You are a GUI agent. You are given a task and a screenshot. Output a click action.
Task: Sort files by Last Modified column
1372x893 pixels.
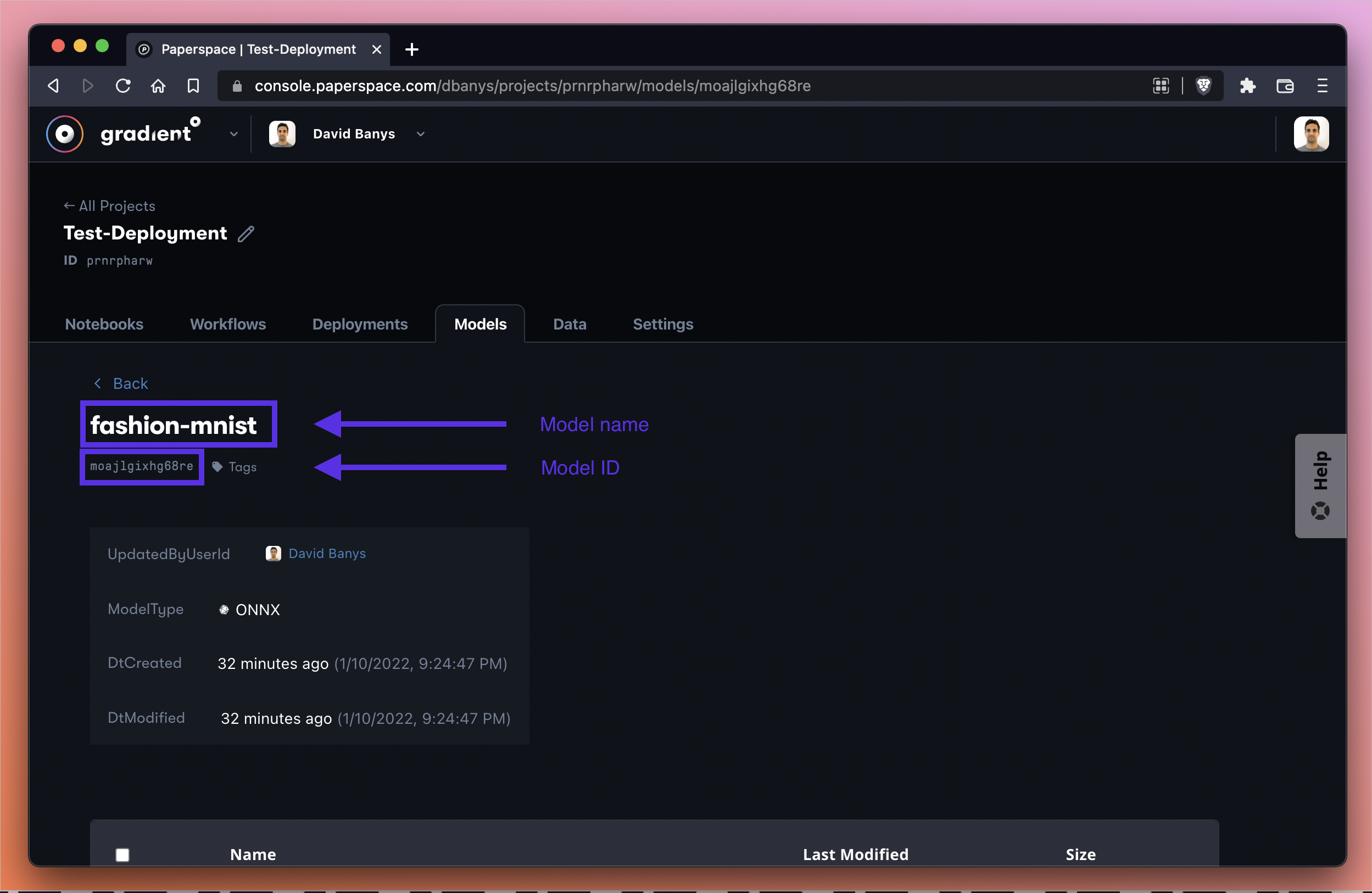(856, 855)
